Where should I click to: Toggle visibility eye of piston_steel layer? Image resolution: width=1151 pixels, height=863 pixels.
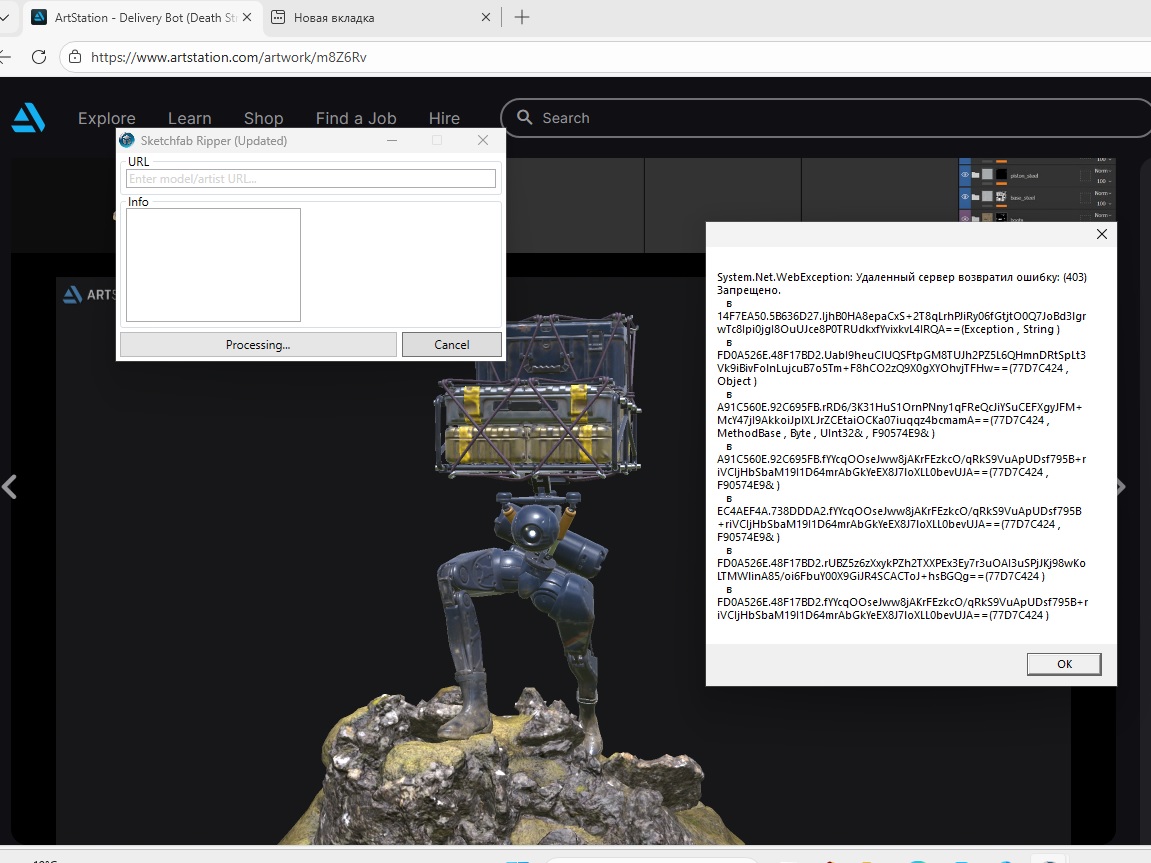[966, 174]
